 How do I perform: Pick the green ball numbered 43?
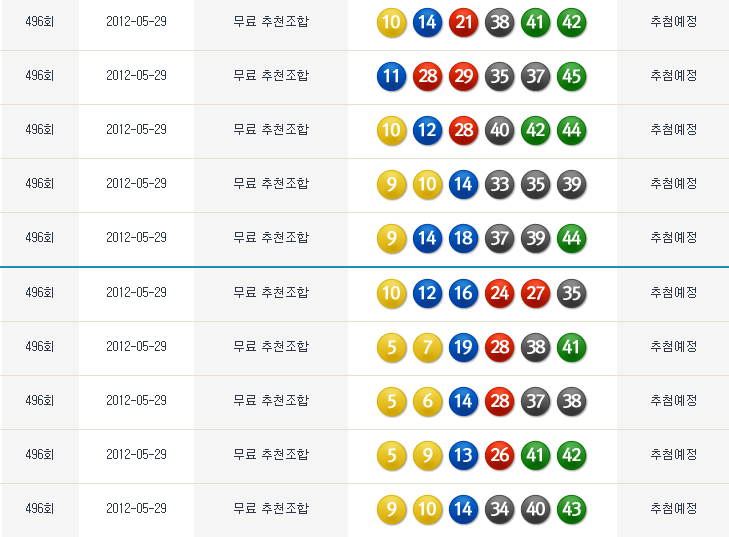point(571,509)
